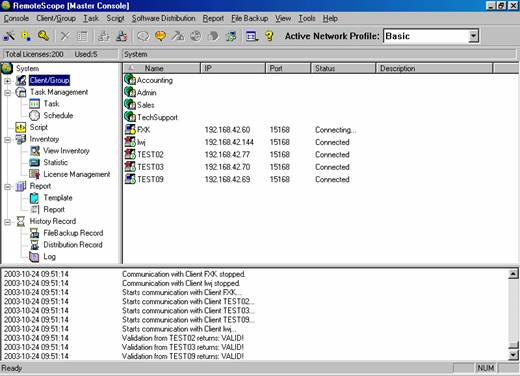Click the License Management icon in tree
Image resolution: width=520 pixels, height=376 pixels.
pos(34,174)
